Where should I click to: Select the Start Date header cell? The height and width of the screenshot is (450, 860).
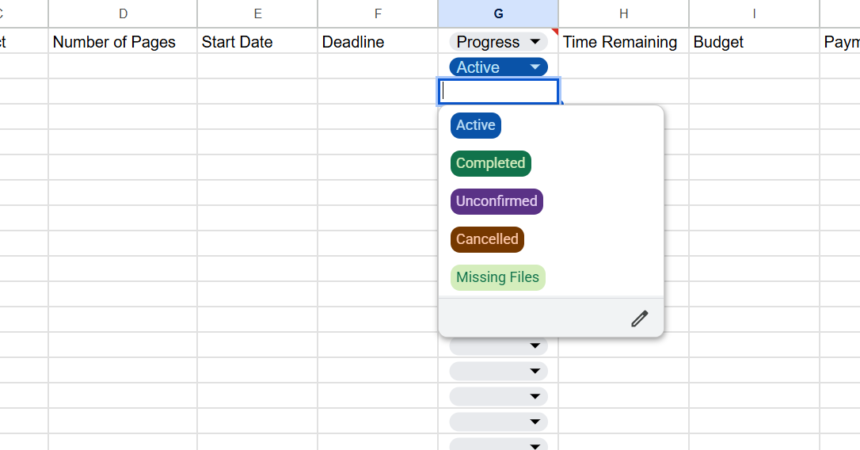(238, 42)
